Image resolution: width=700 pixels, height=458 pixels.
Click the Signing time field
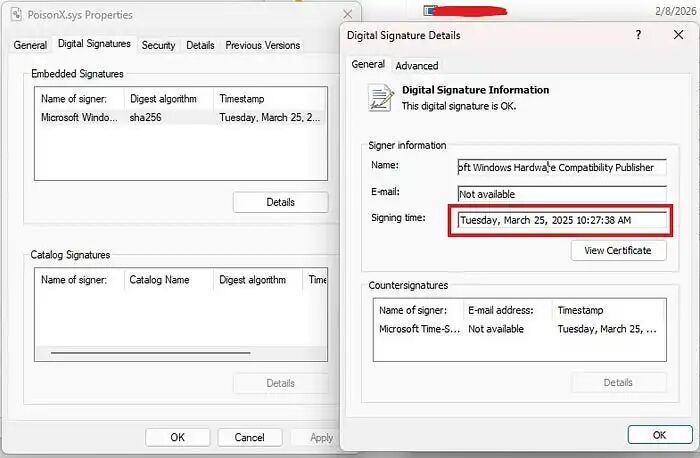(x=562, y=220)
